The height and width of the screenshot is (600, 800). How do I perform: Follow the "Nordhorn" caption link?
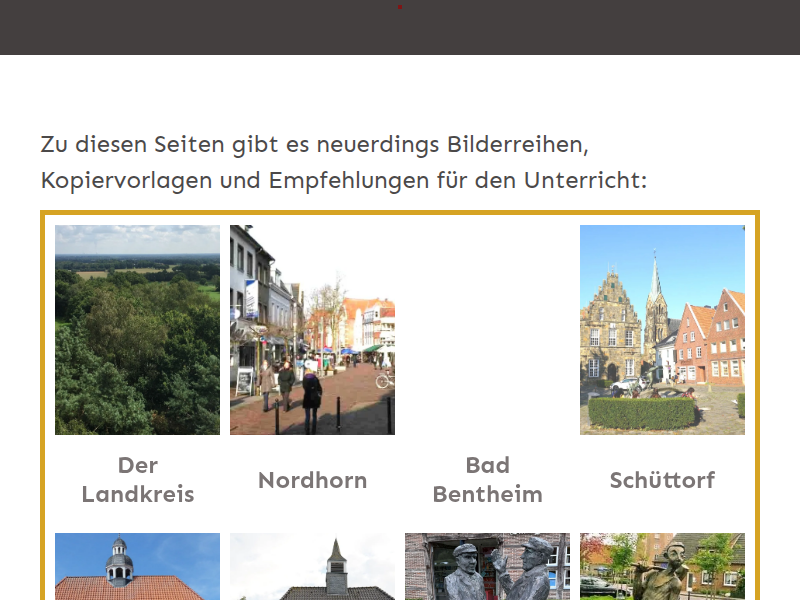coord(312,480)
